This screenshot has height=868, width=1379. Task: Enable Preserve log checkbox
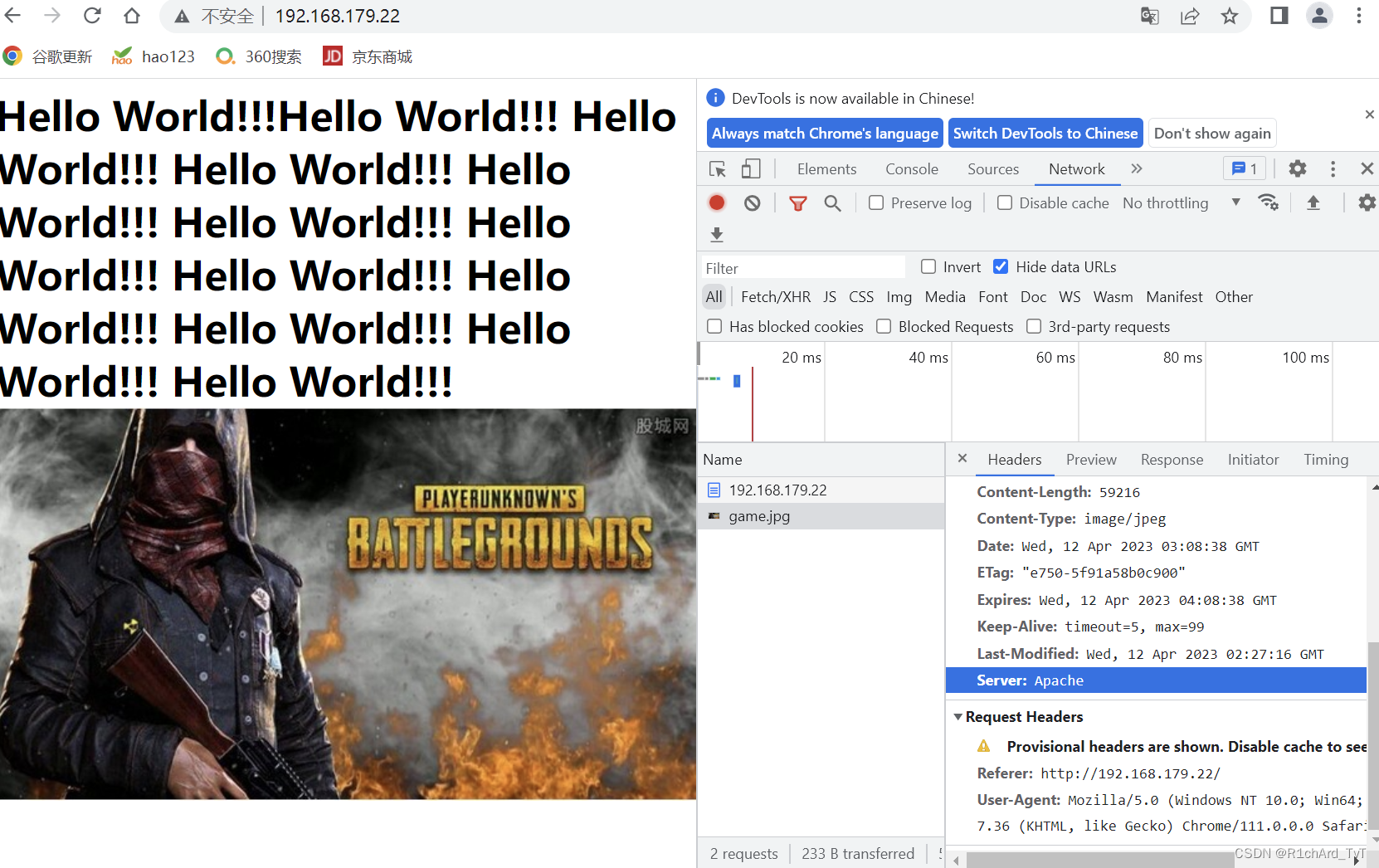[x=876, y=202]
